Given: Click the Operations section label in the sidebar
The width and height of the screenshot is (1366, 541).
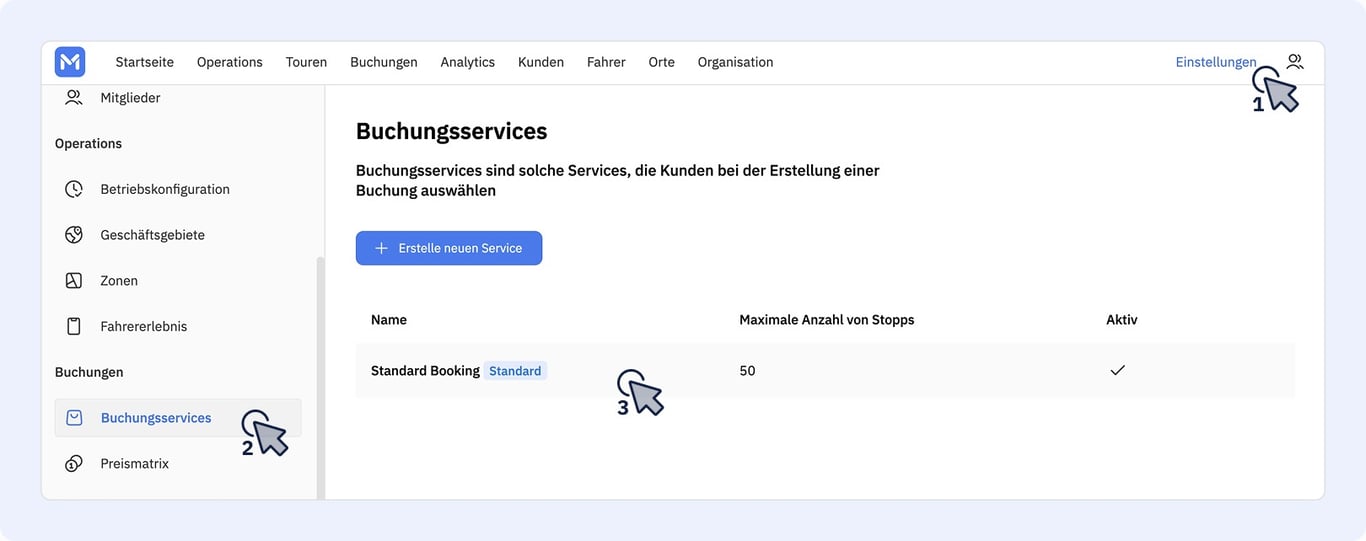Looking at the screenshot, I should click(88, 144).
